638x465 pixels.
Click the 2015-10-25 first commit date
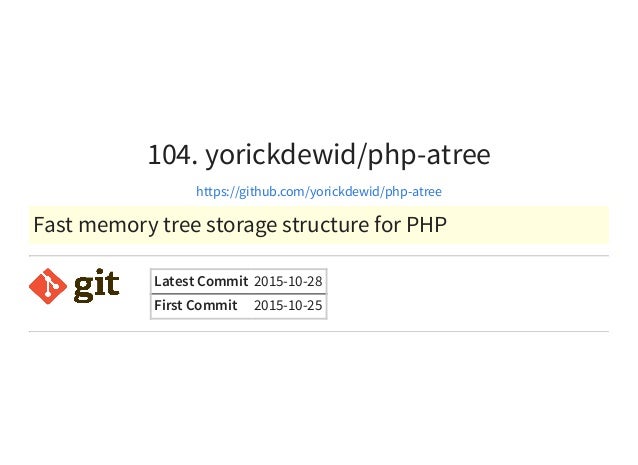point(288,305)
